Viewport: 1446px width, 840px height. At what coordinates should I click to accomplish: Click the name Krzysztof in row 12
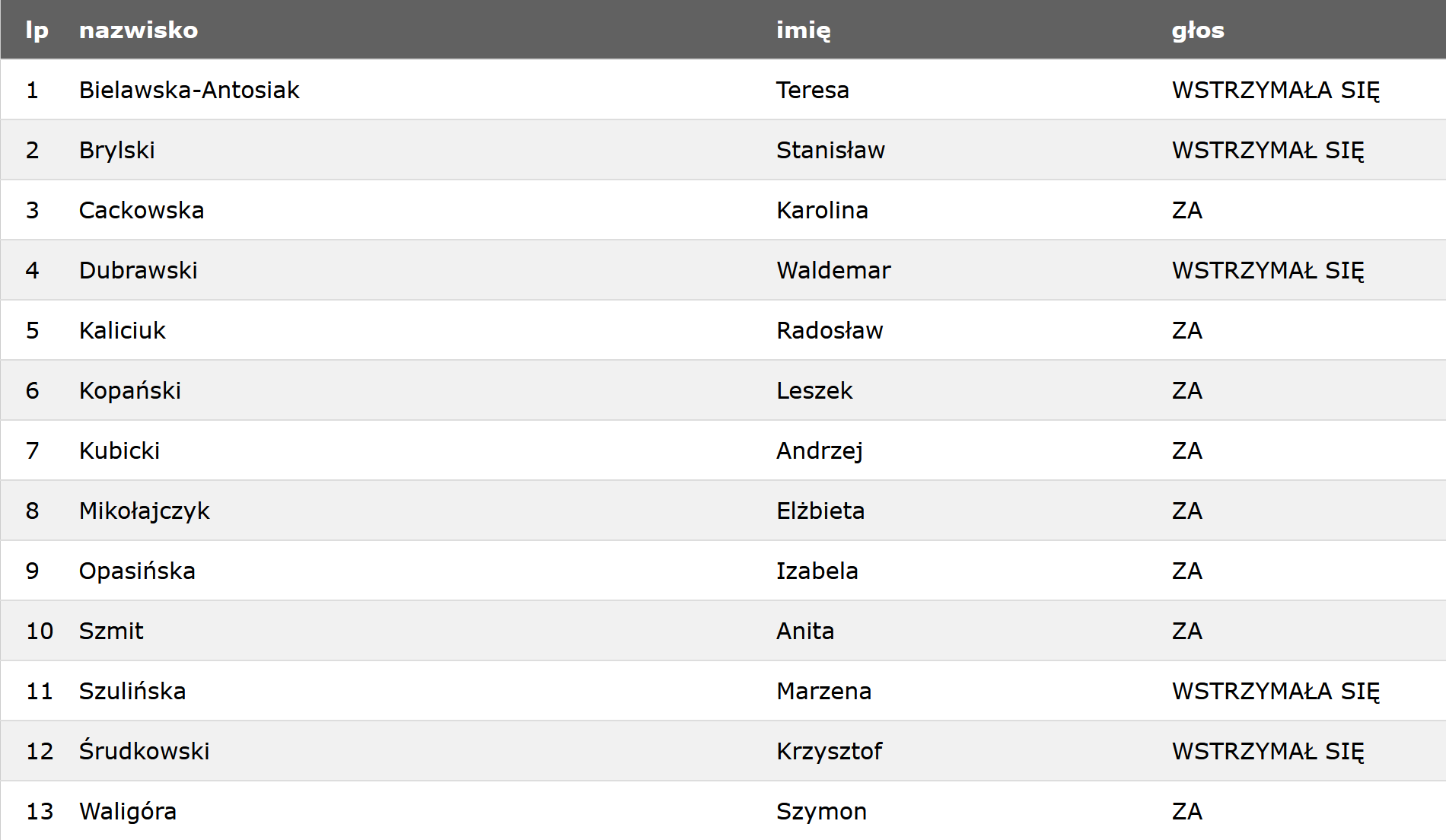(830, 751)
